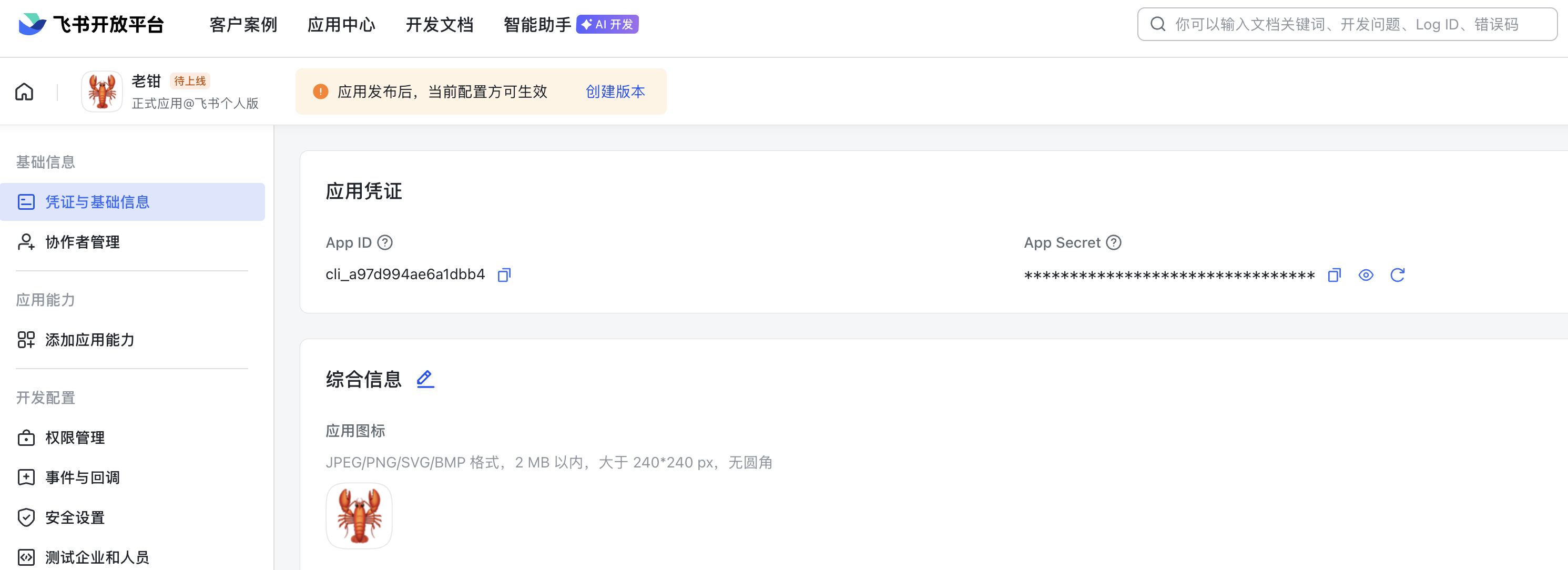Click the 事件与回调 plus-box icon

[x=26, y=477]
